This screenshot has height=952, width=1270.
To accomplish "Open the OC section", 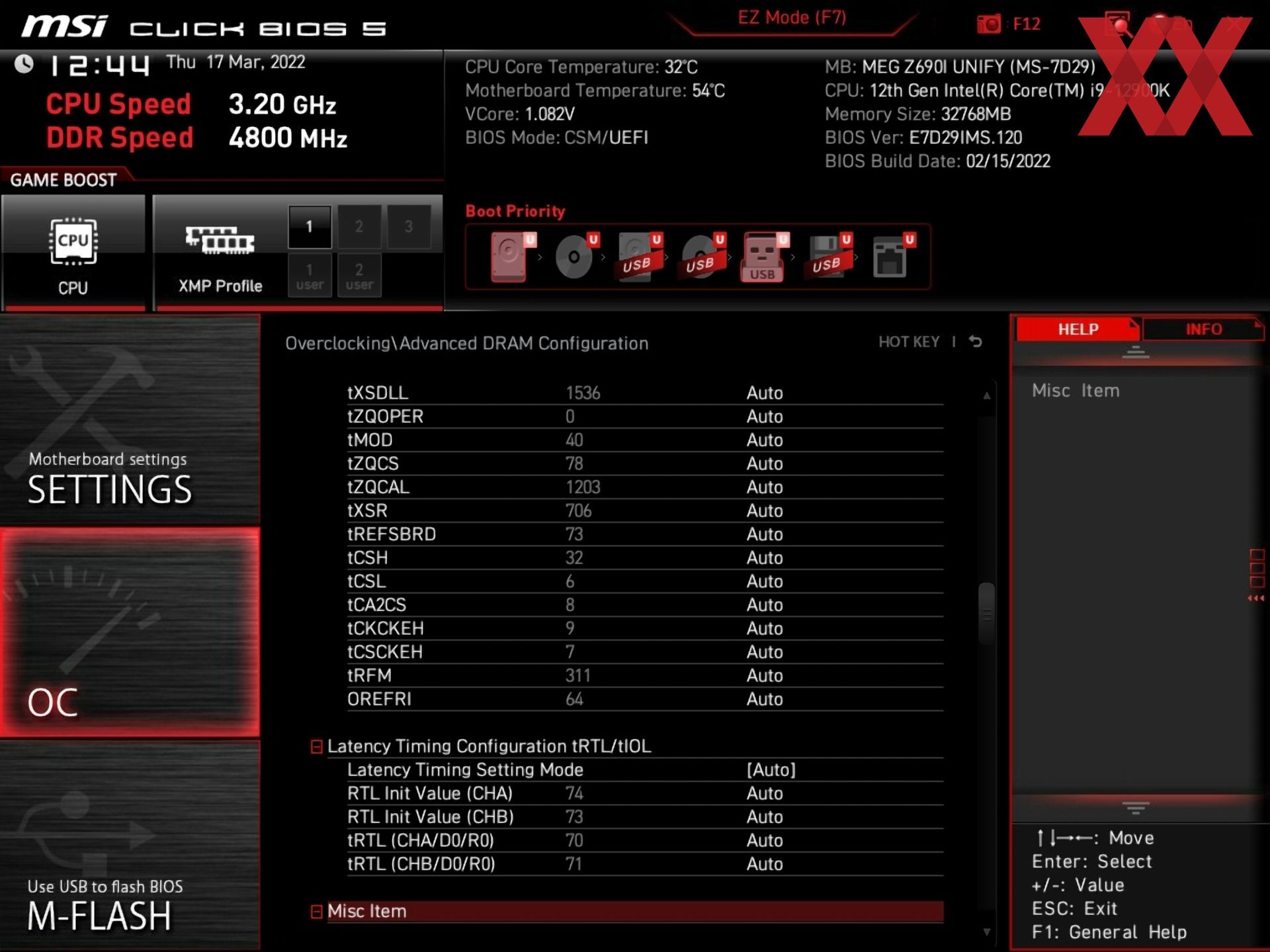I will (130, 632).
